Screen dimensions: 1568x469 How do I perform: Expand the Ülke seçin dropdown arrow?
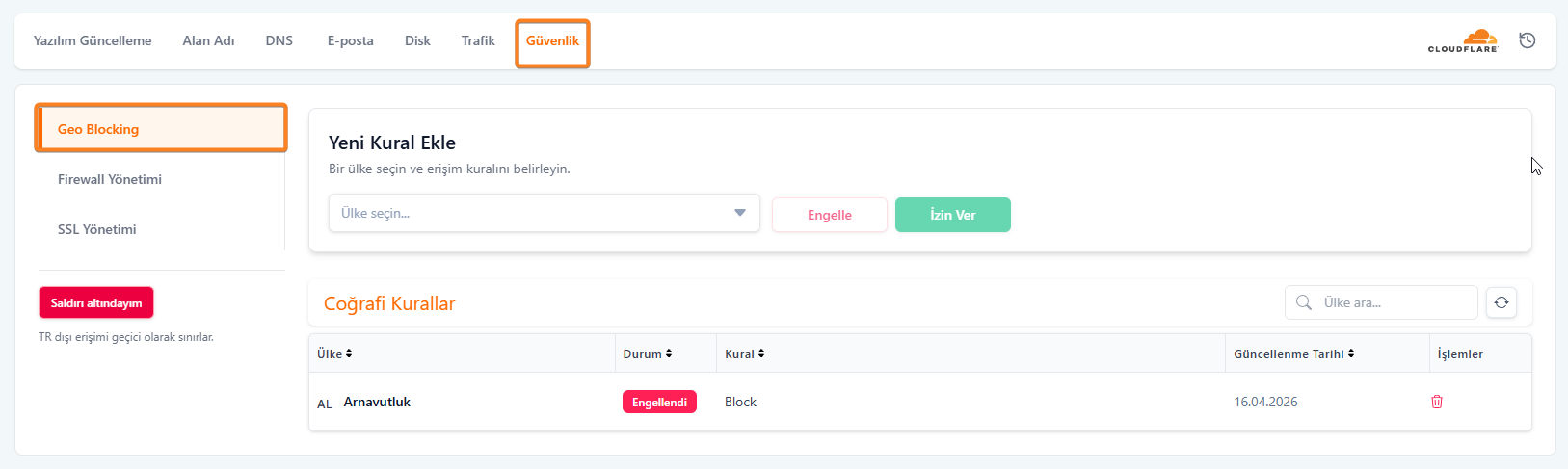(x=739, y=213)
